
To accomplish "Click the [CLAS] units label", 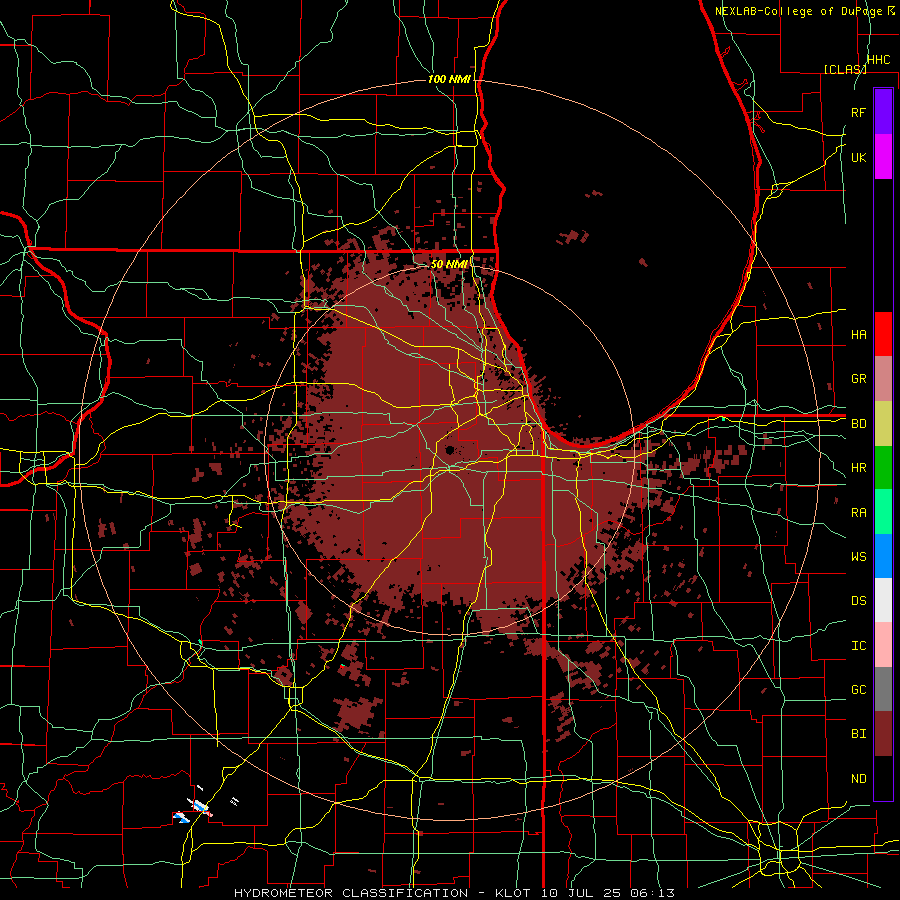I will (x=845, y=69).
